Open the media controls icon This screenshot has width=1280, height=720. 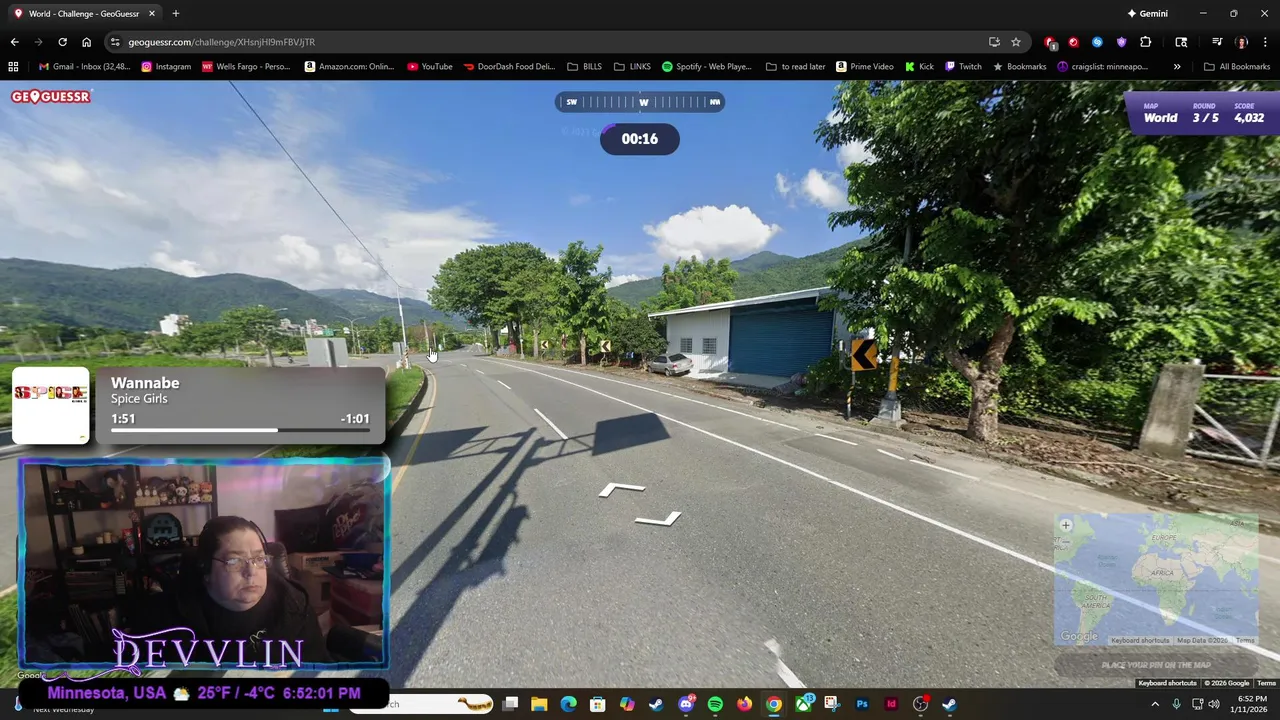coord(1217,42)
